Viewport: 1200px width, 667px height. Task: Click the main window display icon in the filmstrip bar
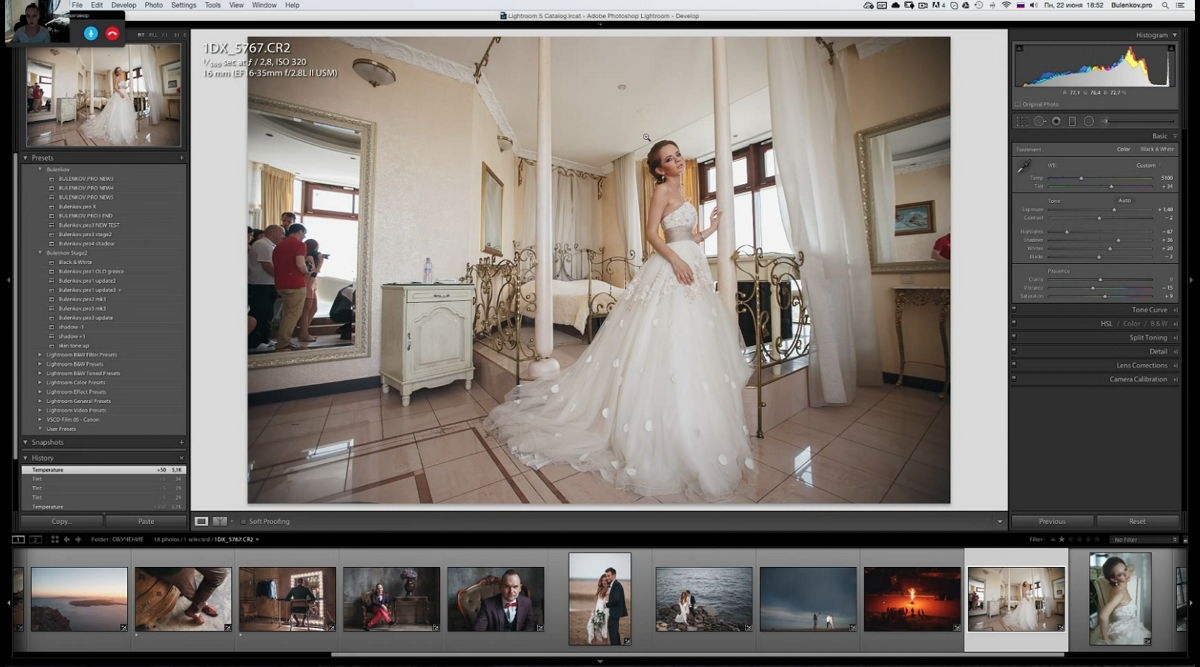(x=18, y=539)
